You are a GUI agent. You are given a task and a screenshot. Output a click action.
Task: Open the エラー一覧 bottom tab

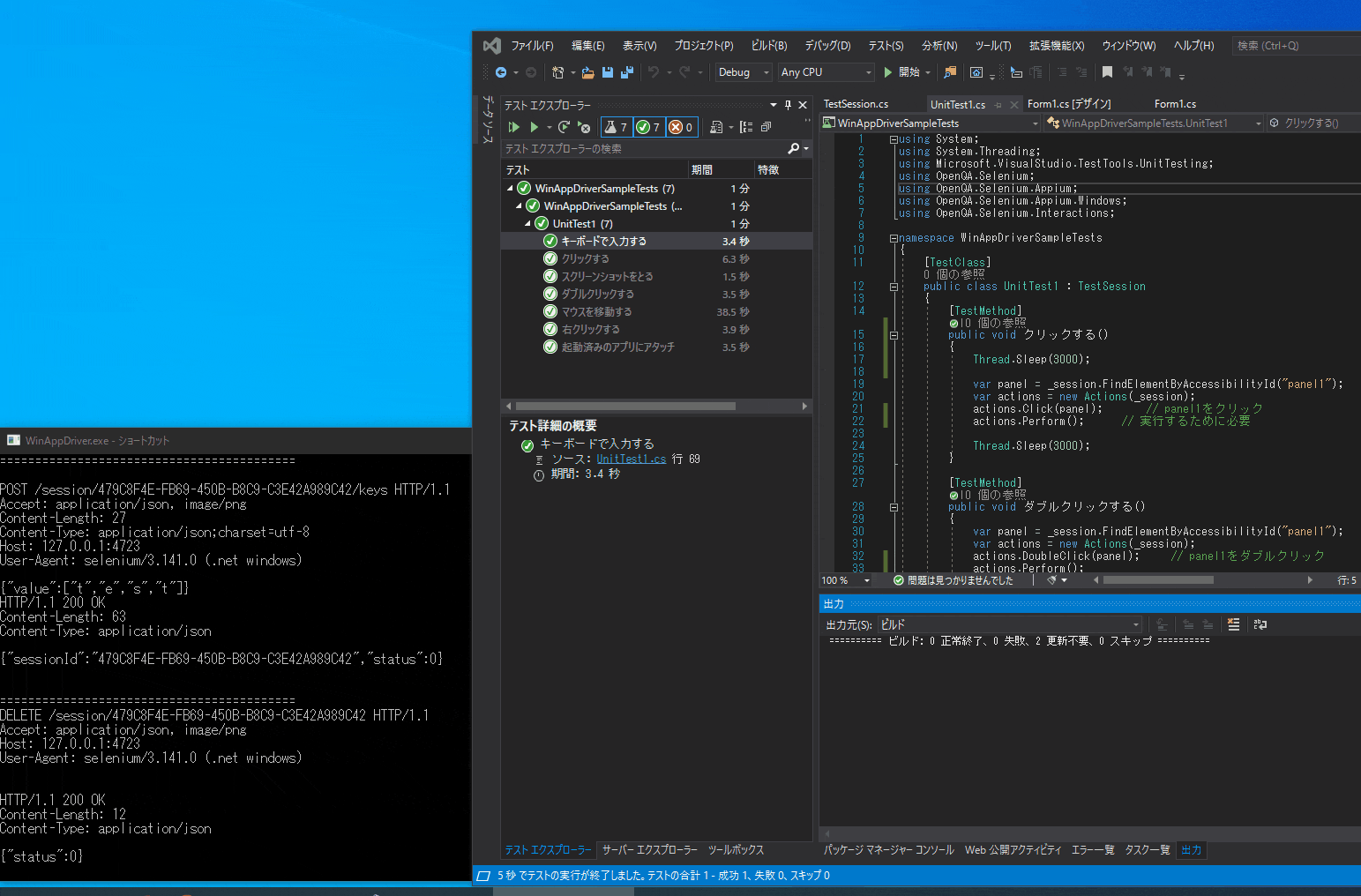click(x=1093, y=850)
